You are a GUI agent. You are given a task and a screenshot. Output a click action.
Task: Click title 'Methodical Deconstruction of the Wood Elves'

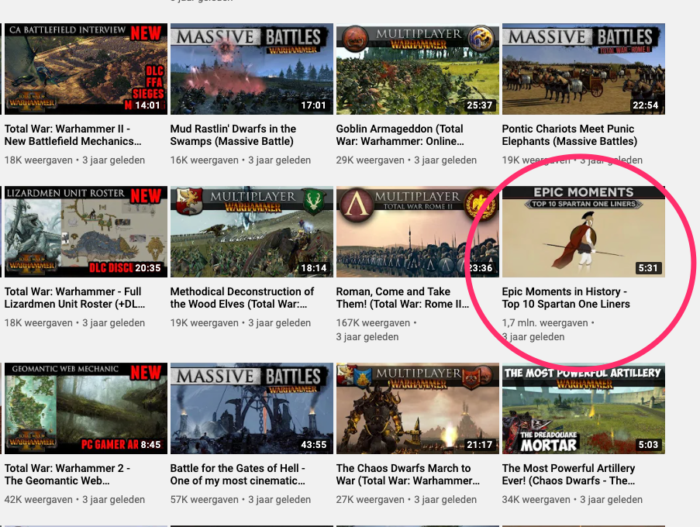tap(242, 297)
